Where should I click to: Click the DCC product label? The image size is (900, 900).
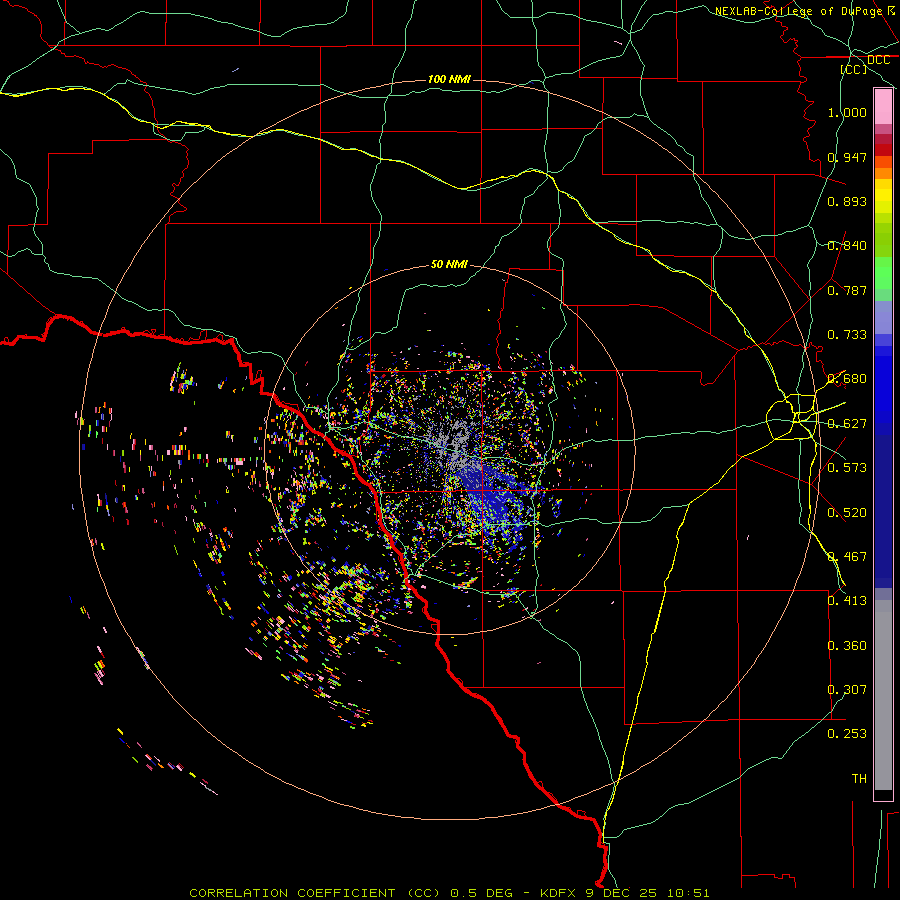(878, 60)
